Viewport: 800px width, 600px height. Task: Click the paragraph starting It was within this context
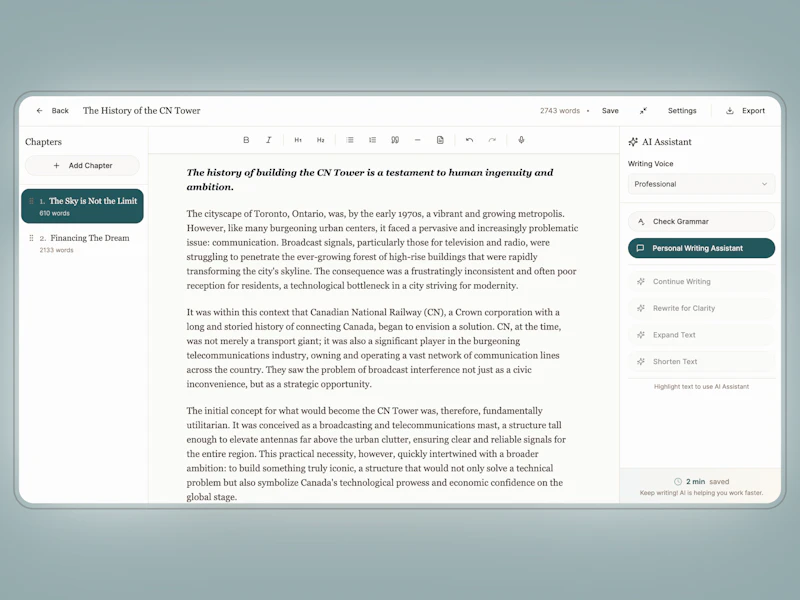(374, 348)
